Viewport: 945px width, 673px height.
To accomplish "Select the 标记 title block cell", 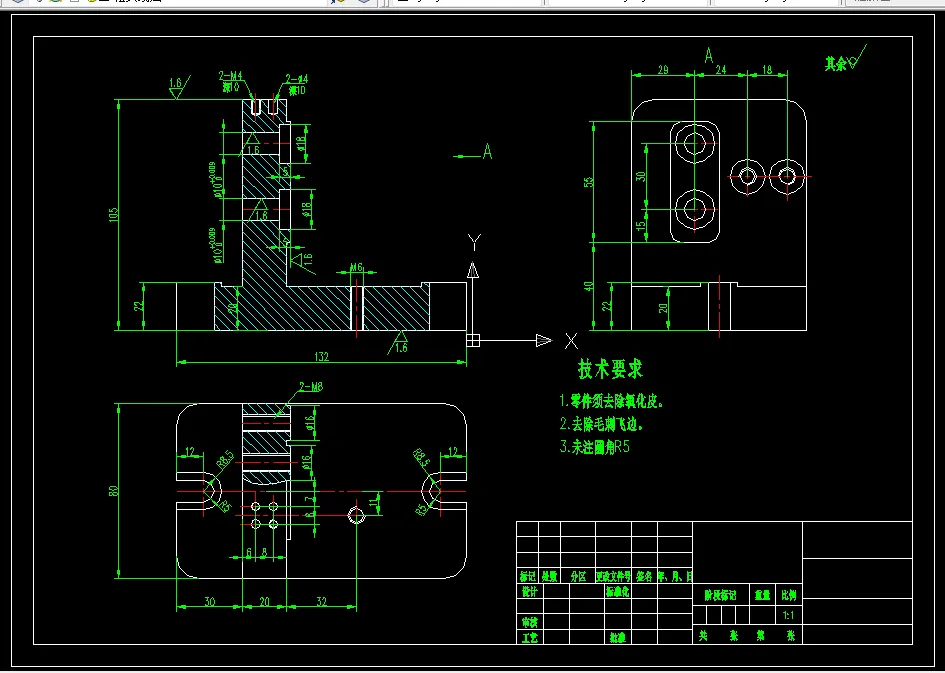I will click(x=528, y=577).
